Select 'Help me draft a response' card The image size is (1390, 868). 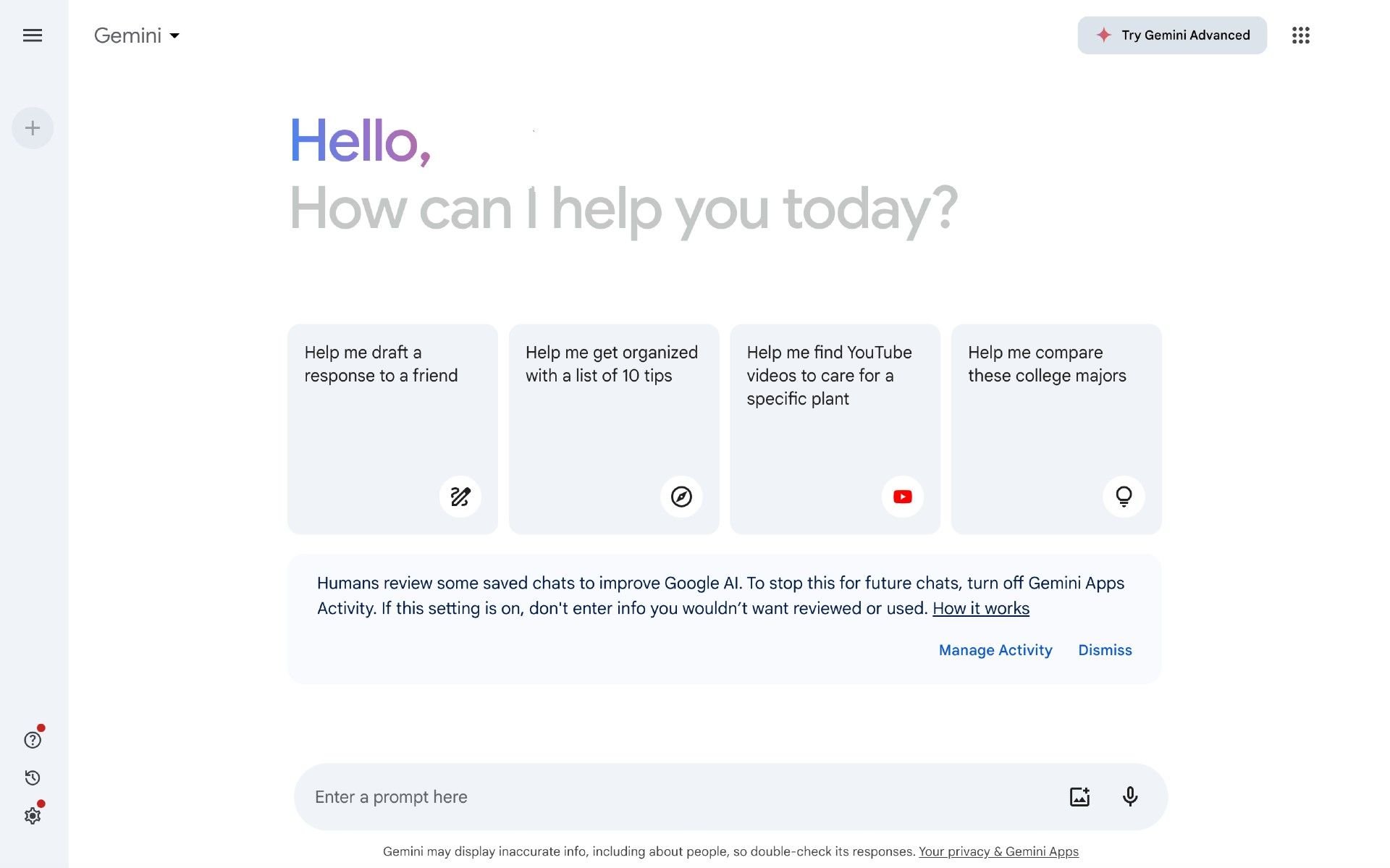pos(392,429)
